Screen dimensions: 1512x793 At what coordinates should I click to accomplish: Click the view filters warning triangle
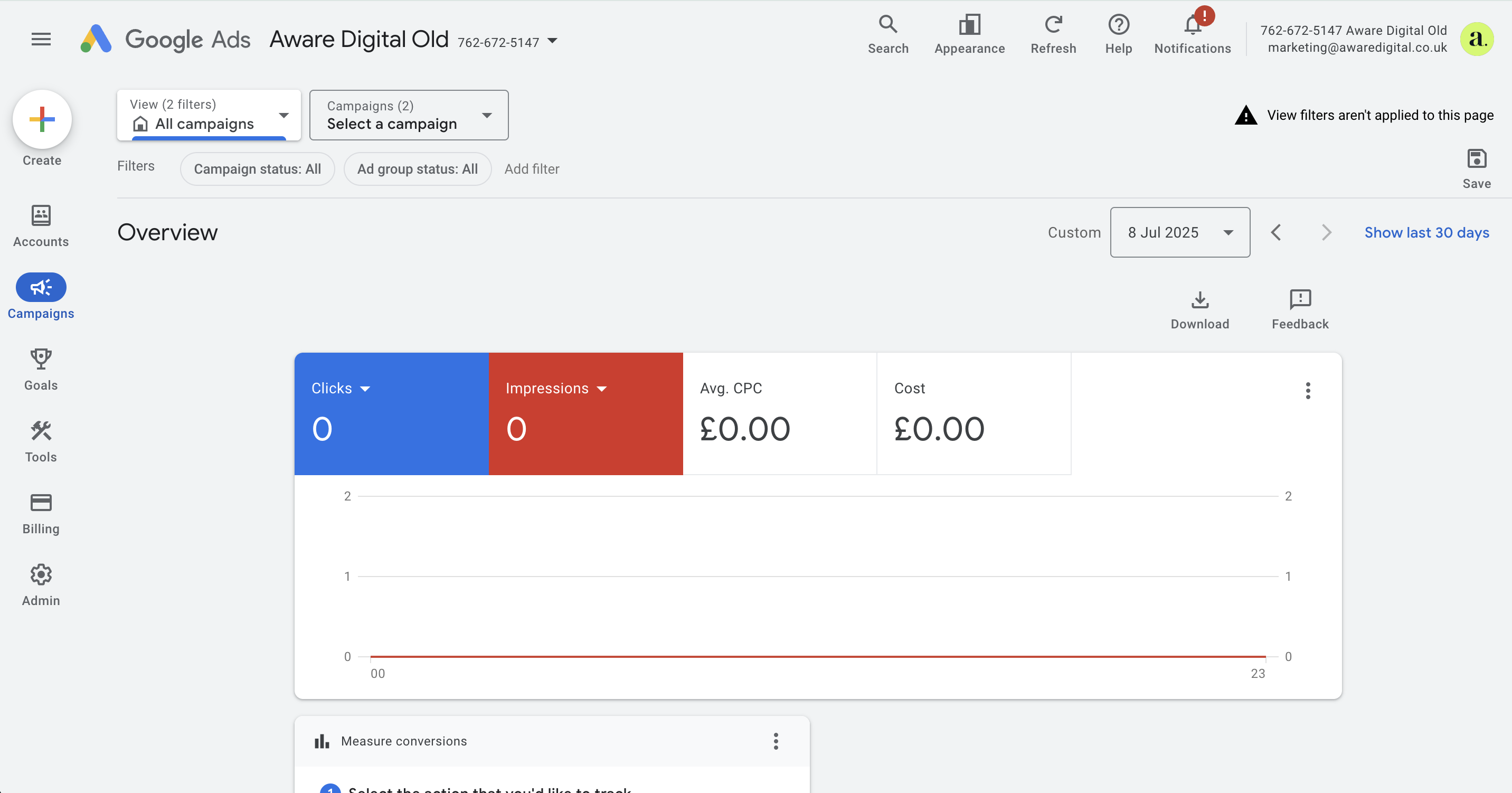click(x=1245, y=115)
